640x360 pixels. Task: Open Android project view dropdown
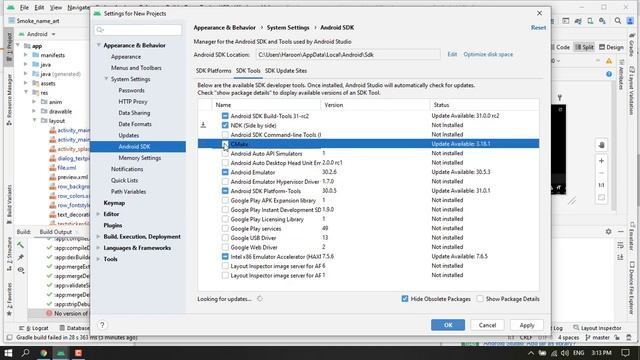pyautogui.click(x=38, y=34)
